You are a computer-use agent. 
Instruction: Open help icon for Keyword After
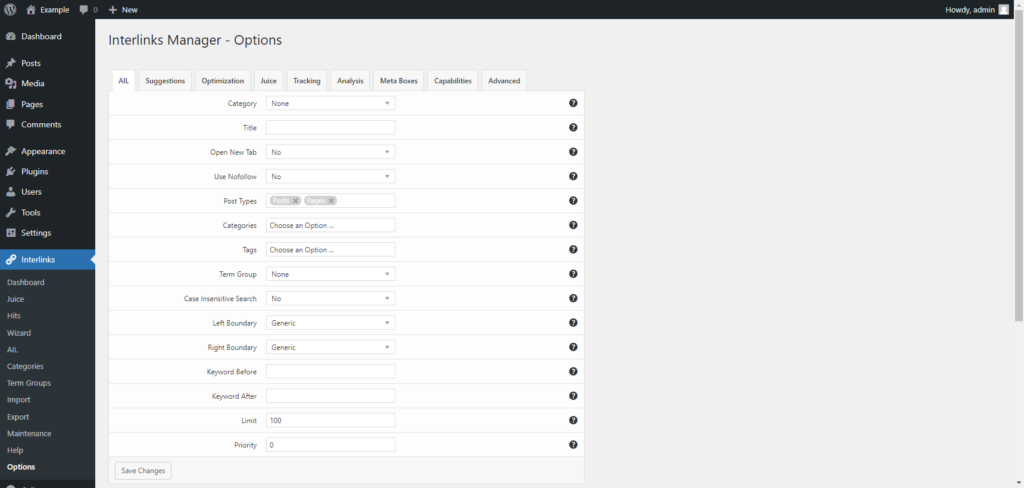click(573, 396)
